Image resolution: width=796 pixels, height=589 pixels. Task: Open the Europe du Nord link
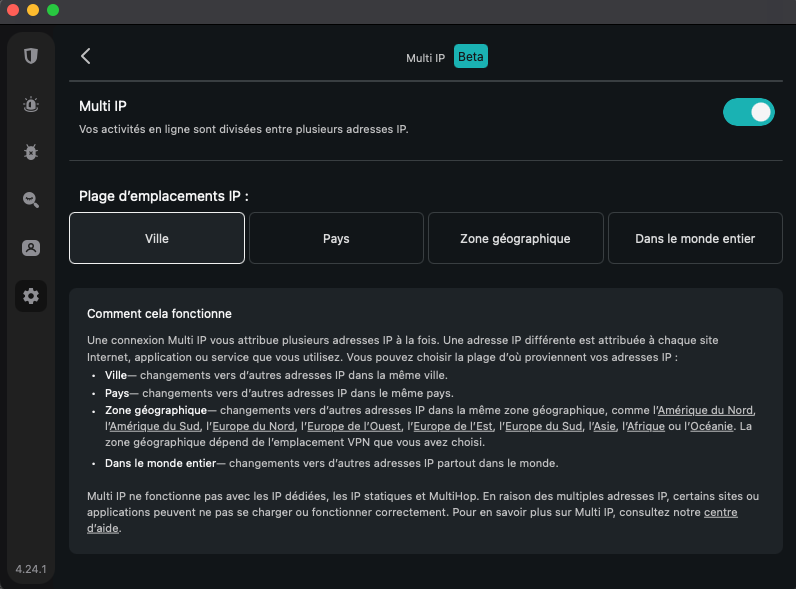click(x=253, y=427)
